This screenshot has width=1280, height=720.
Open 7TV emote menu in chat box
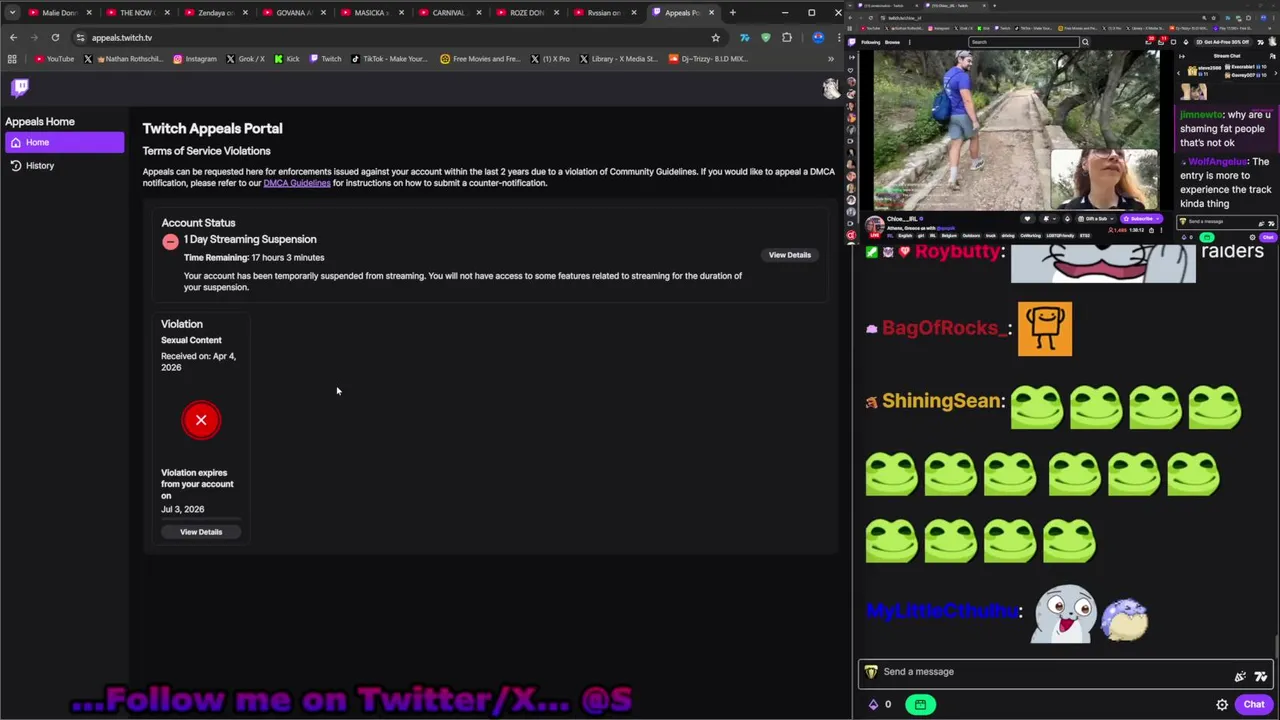(1261, 677)
